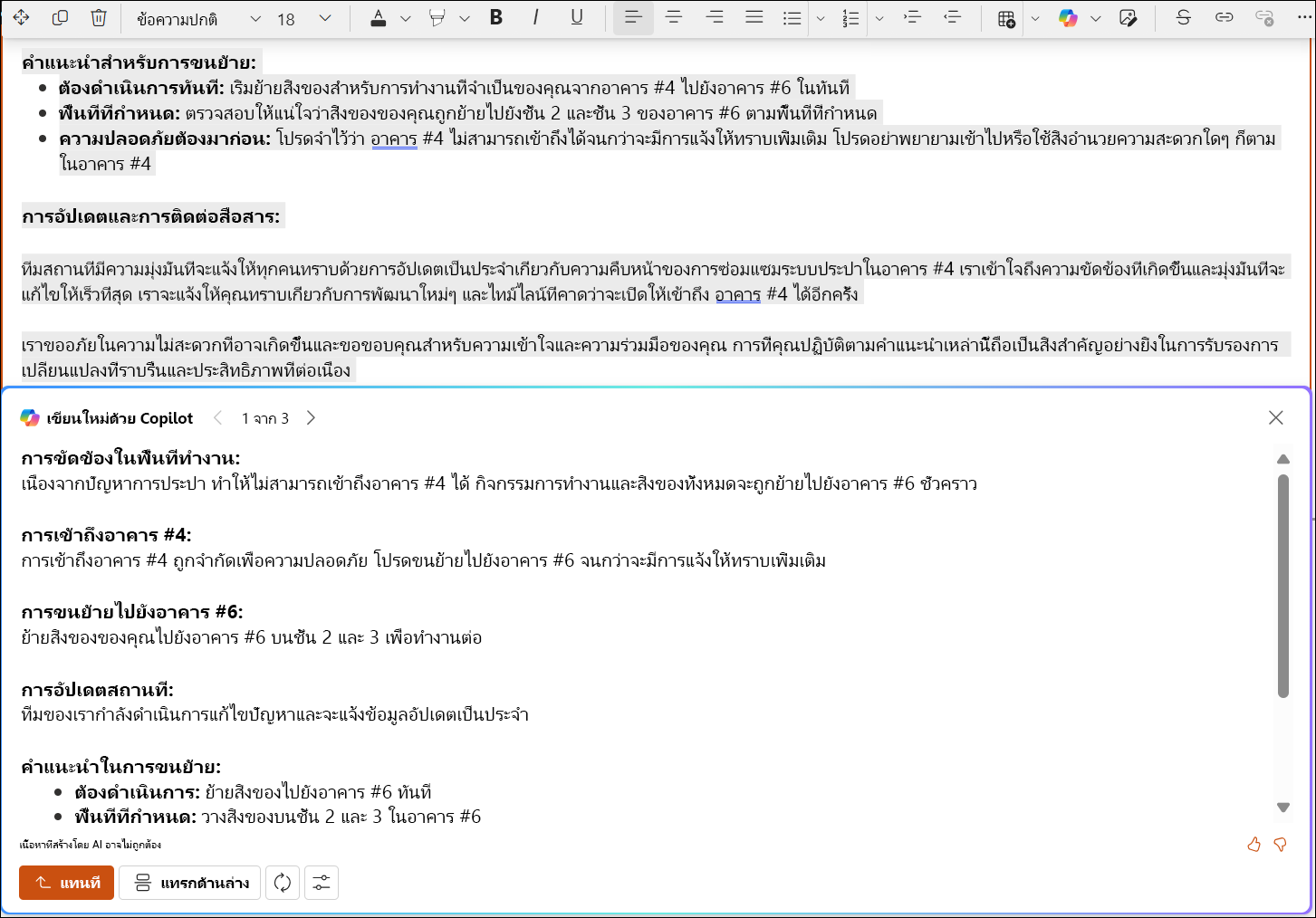Click heading คำแนะนำสำหรับการขนย้าย:

139,62
